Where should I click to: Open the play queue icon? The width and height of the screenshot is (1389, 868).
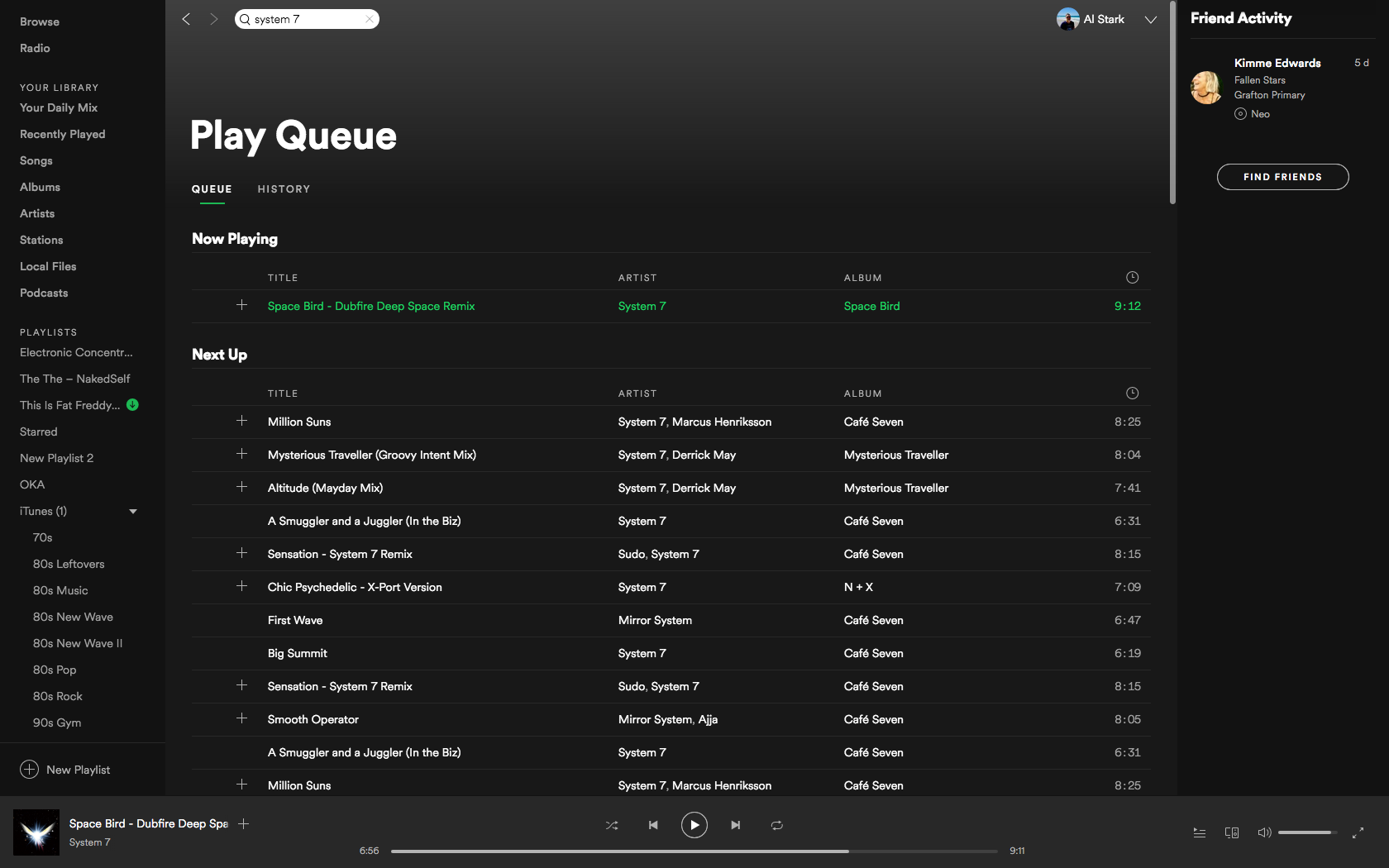tap(1199, 832)
